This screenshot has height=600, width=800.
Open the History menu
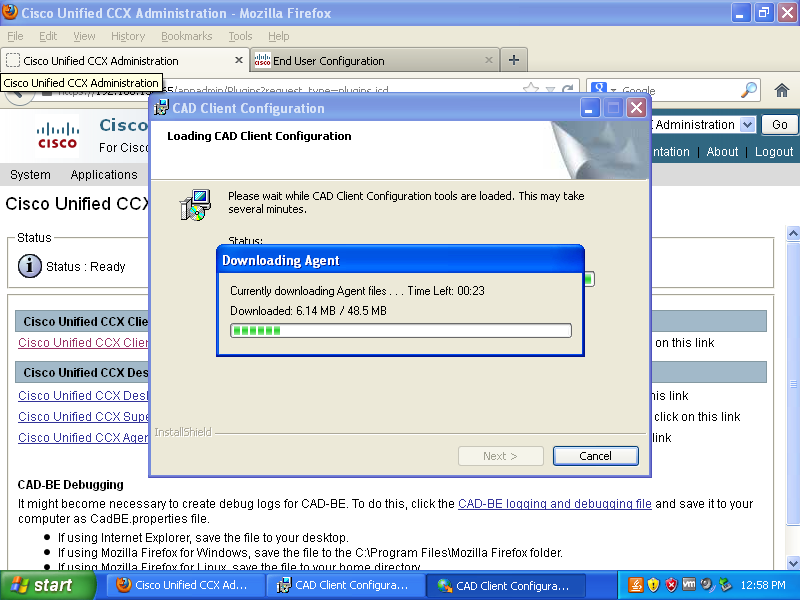[128, 36]
